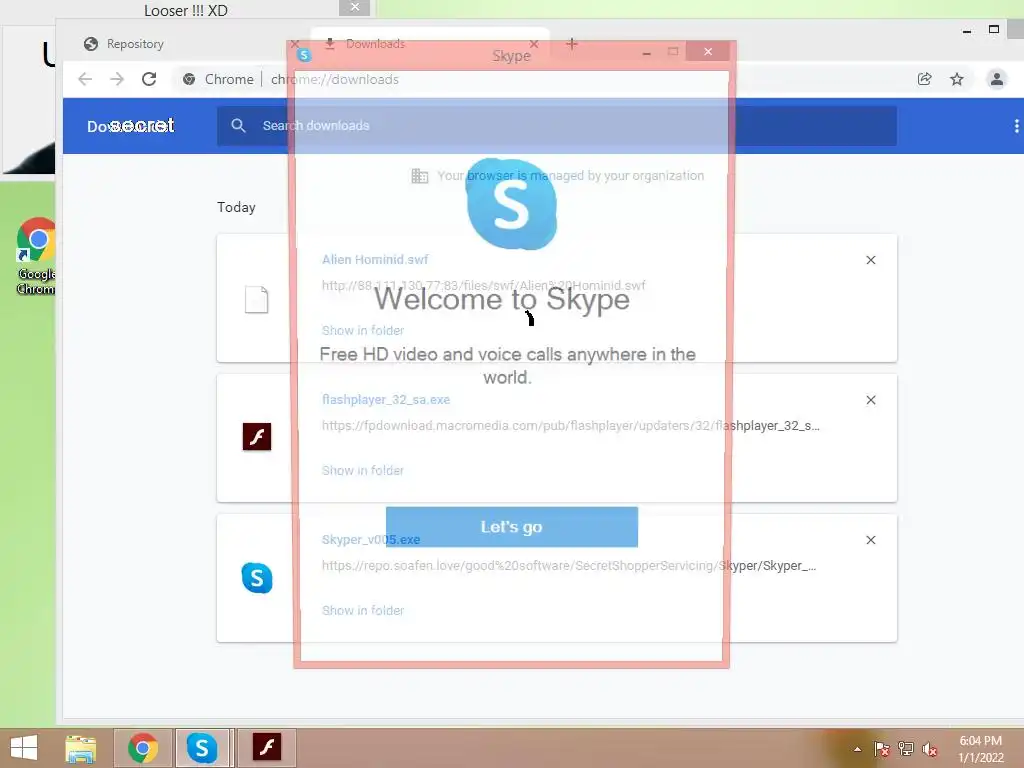Remove Skyper_v005.exe from downloads list
The width and height of the screenshot is (1024, 768).
(x=871, y=540)
